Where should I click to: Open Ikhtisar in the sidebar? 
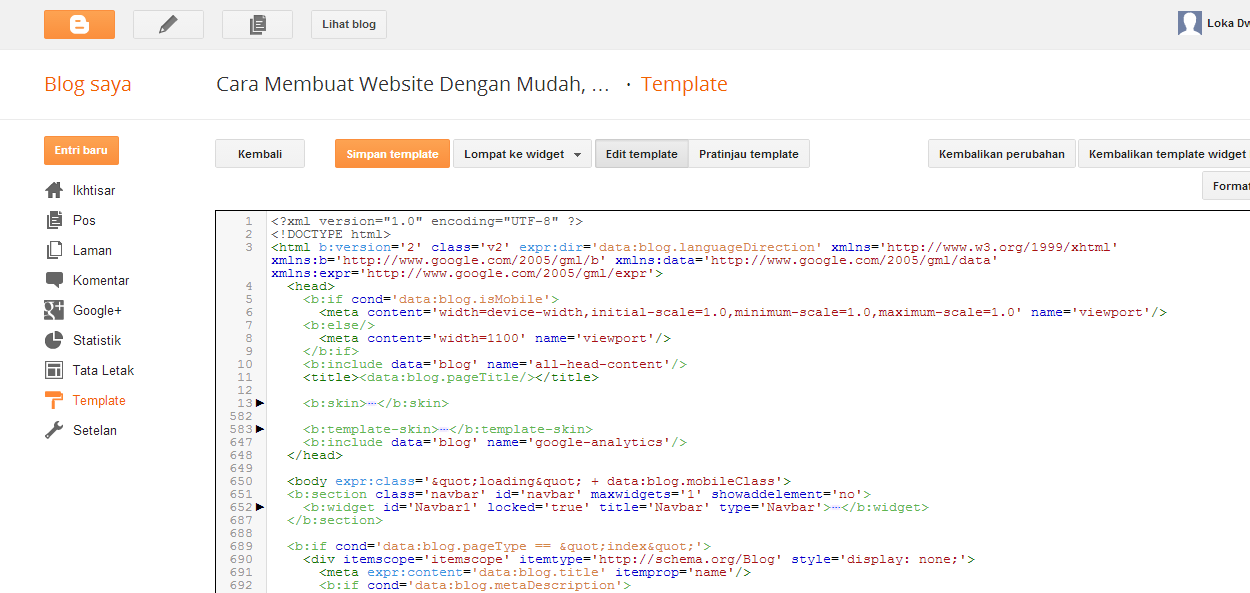click(x=94, y=190)
